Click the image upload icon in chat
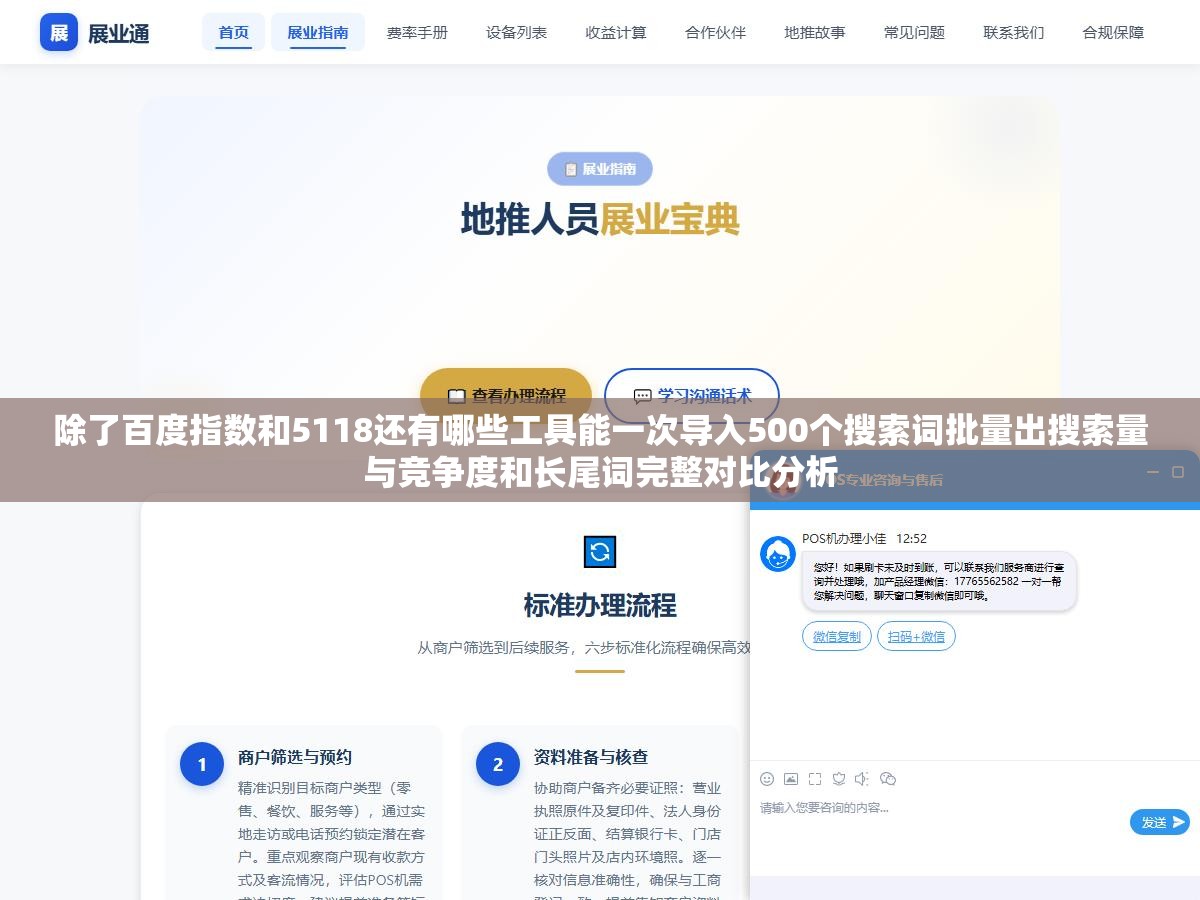 click(x=791, y=778)
